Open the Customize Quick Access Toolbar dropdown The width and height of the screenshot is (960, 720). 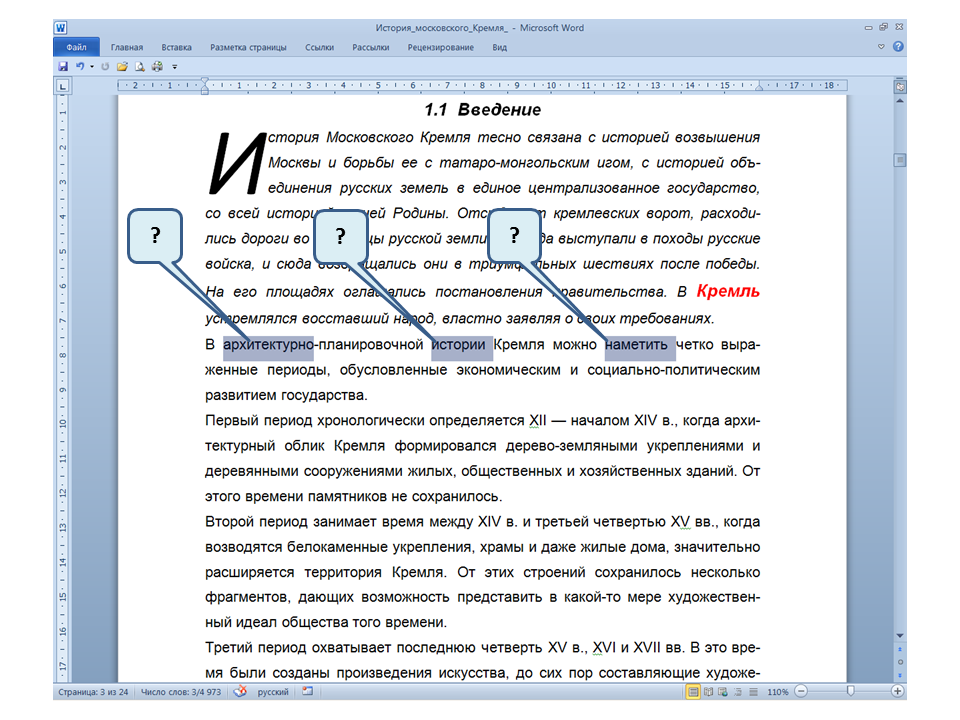pos(175,66)
